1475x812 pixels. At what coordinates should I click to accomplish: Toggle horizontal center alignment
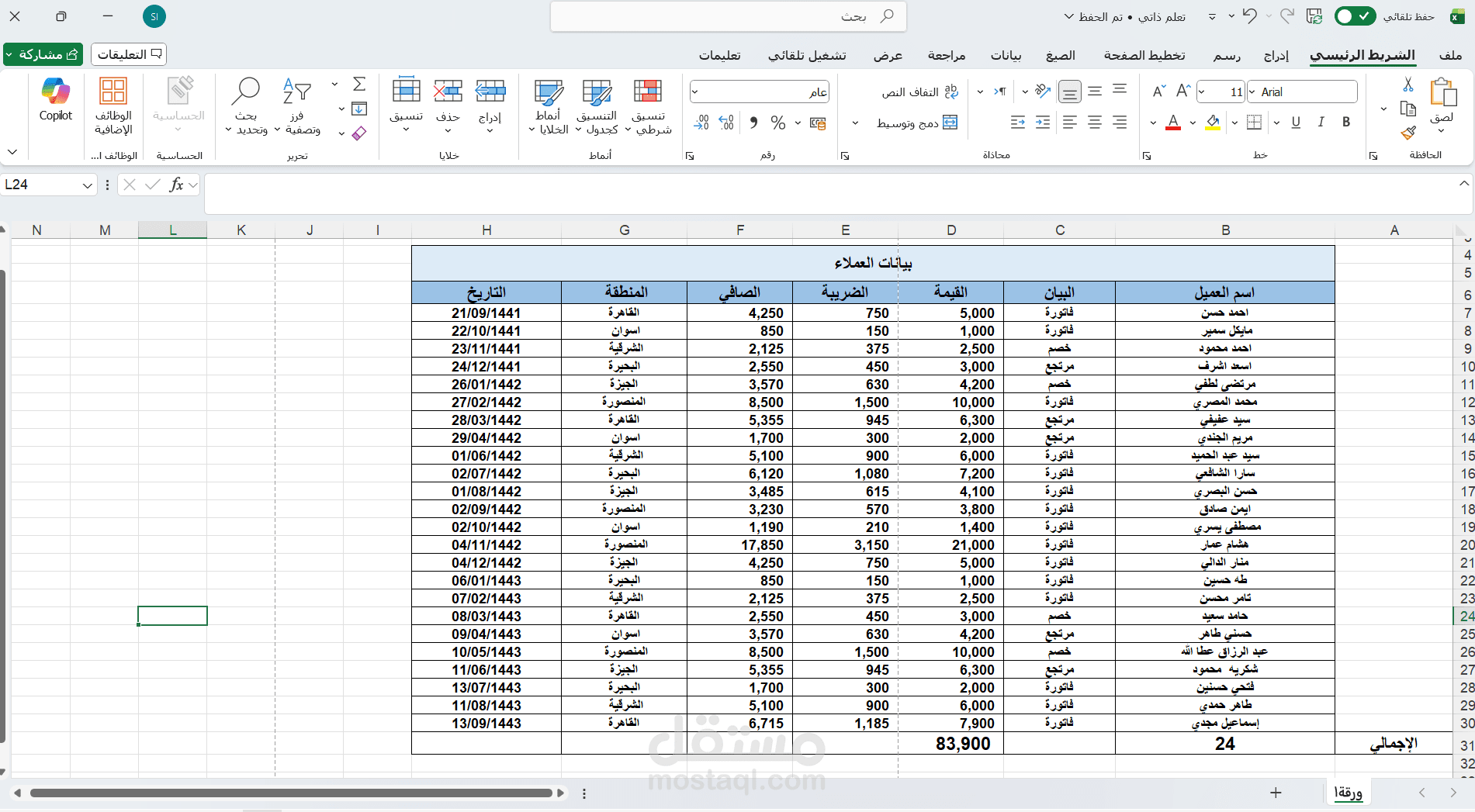click(1095, 122)
